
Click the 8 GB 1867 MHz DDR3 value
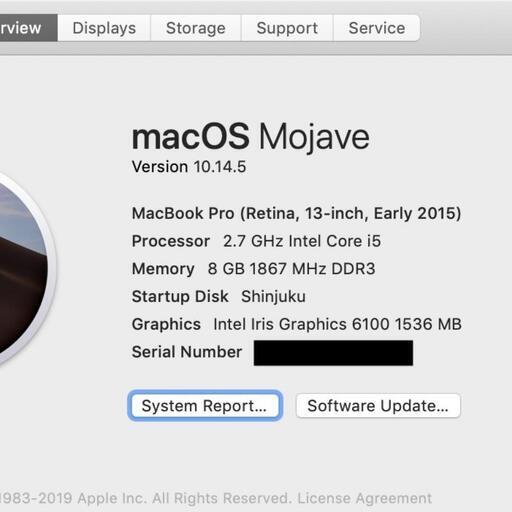click(292, 269)
